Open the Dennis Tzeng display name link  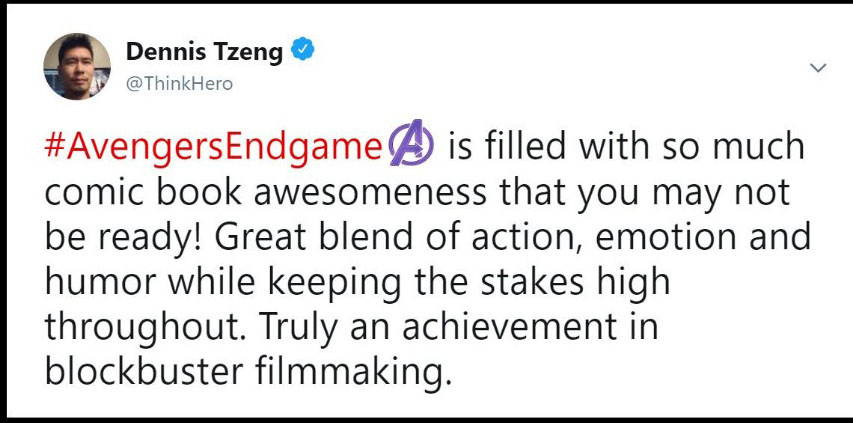(205, 53)
